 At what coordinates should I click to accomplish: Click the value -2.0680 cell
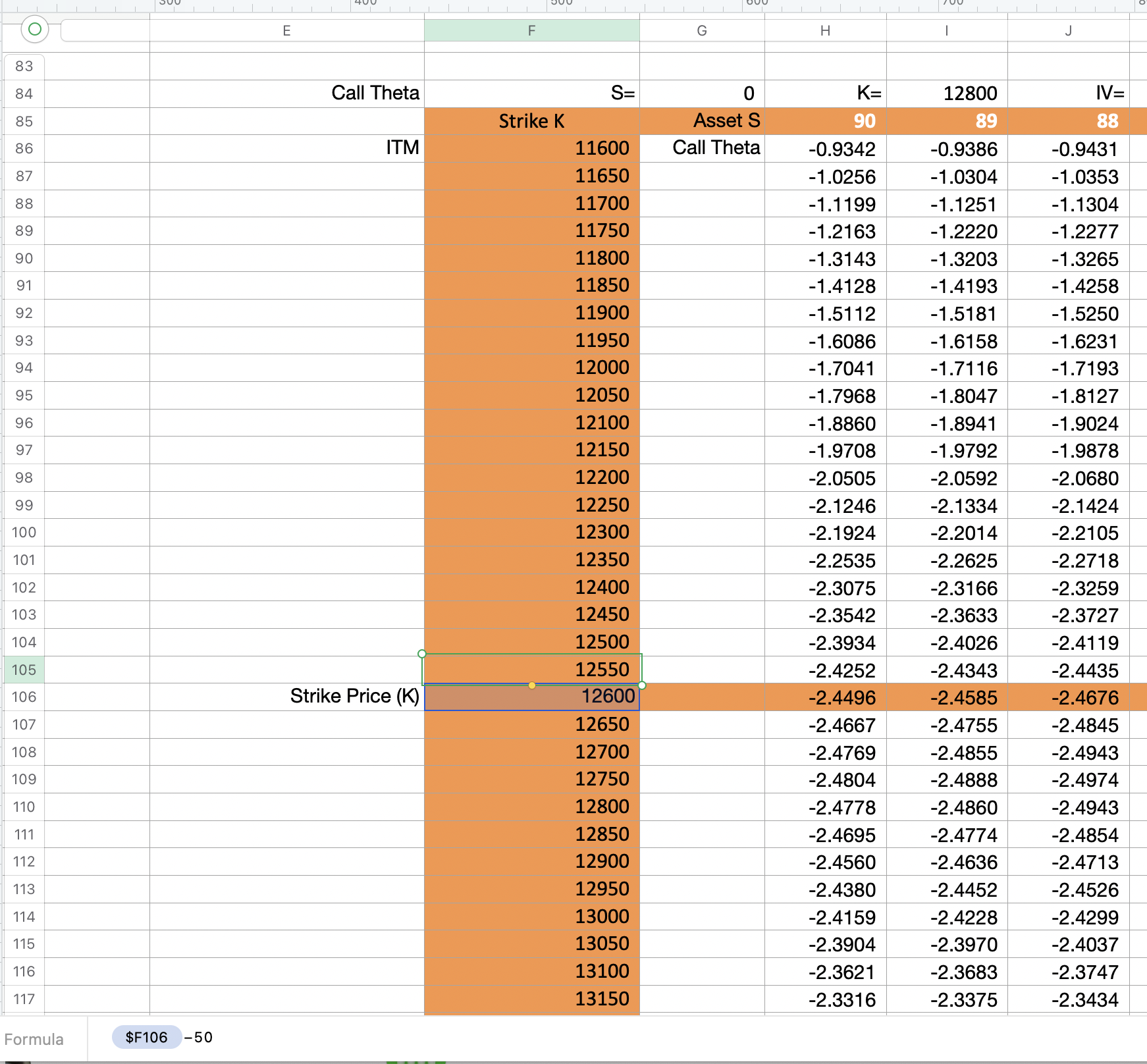click(1068, 478)
